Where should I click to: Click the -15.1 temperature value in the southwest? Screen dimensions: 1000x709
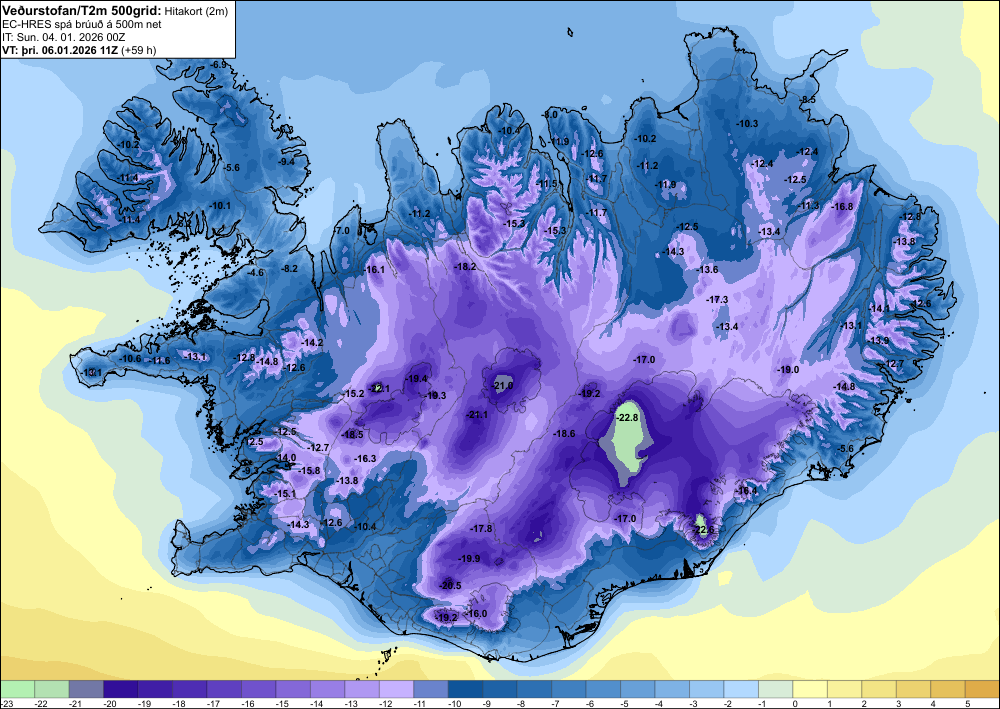284,494
